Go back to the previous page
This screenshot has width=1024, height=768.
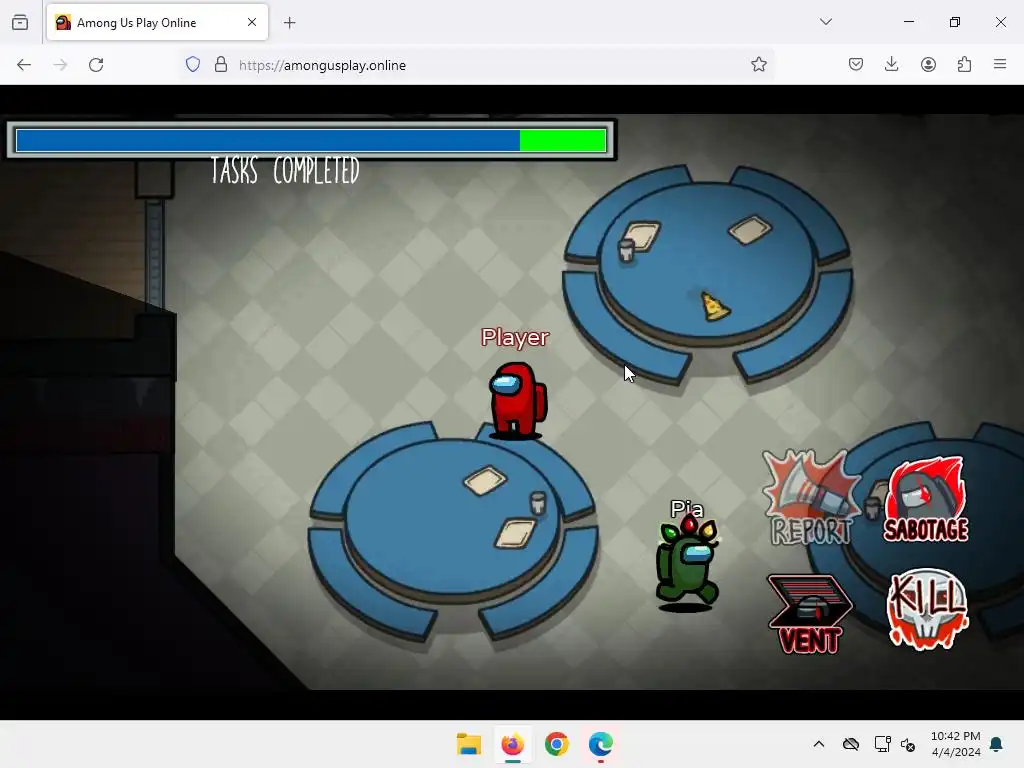point(24,65)
